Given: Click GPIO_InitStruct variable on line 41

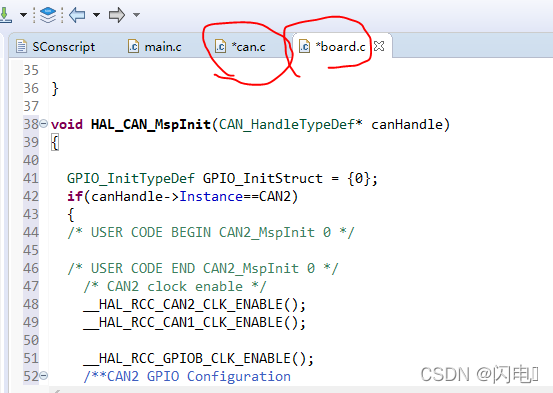Looking at the screenshot, I should pyautogui.click(x=263, y=179).
